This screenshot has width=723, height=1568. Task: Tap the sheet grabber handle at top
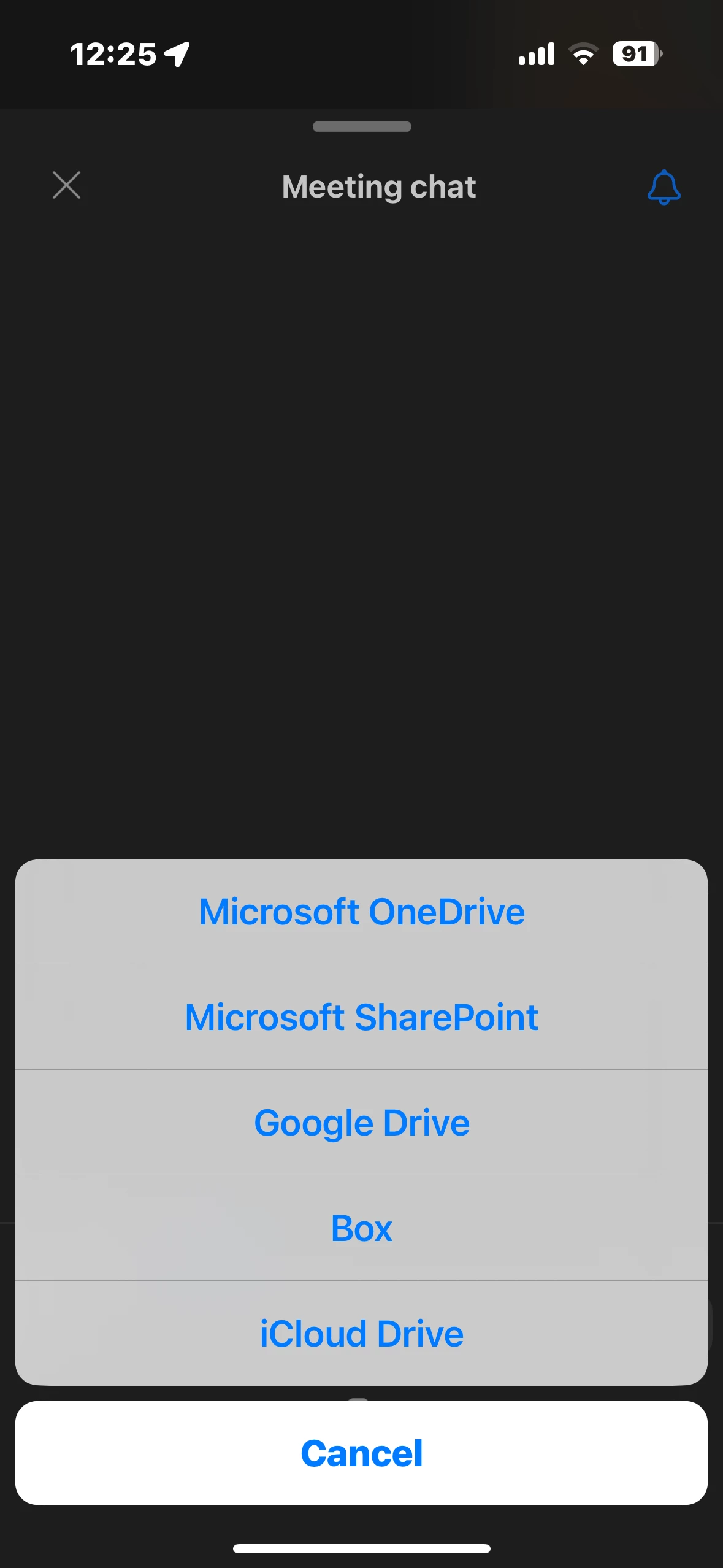(362, 126)
